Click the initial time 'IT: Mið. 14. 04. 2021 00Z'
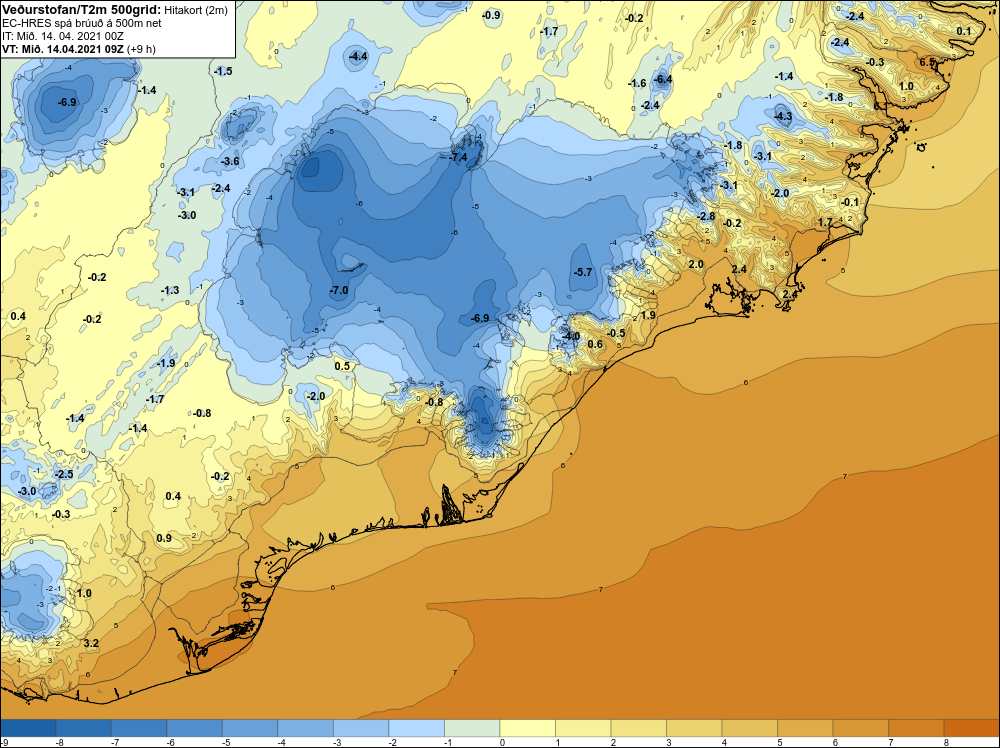Screen dimensions: 1000x748 (62, 36)
